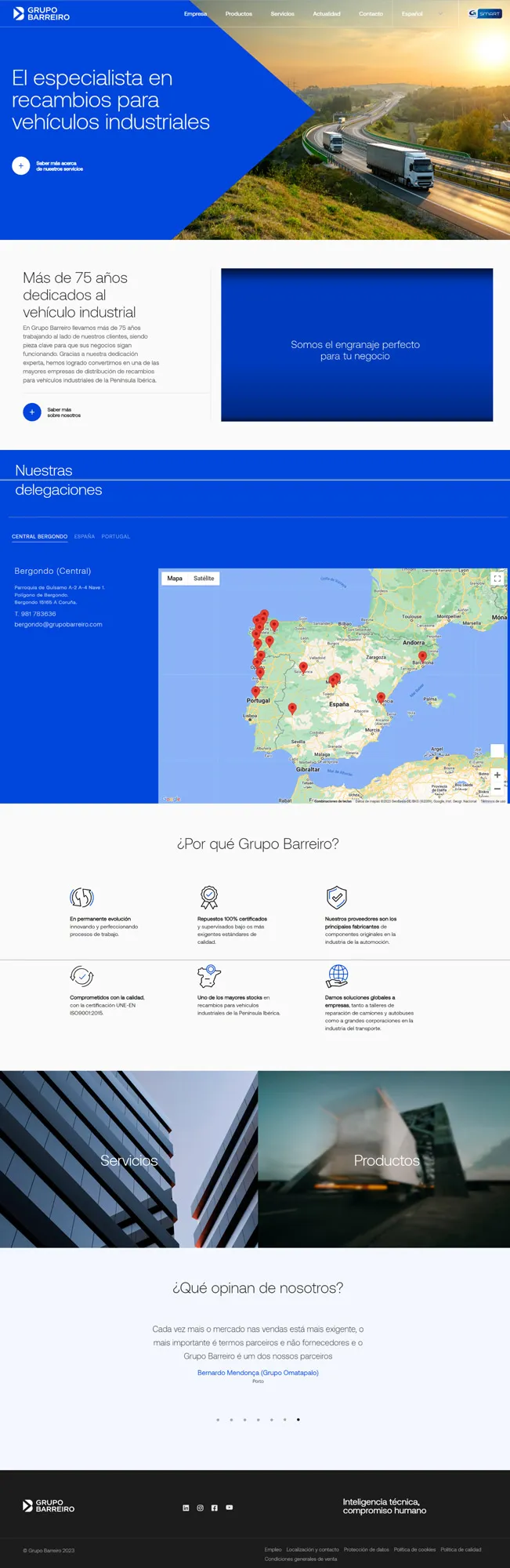Viewport: 510px width, 1568px height.
Task: Open the Contacto page from navigation
Action: pyautogui.click(x=371, y=14)
